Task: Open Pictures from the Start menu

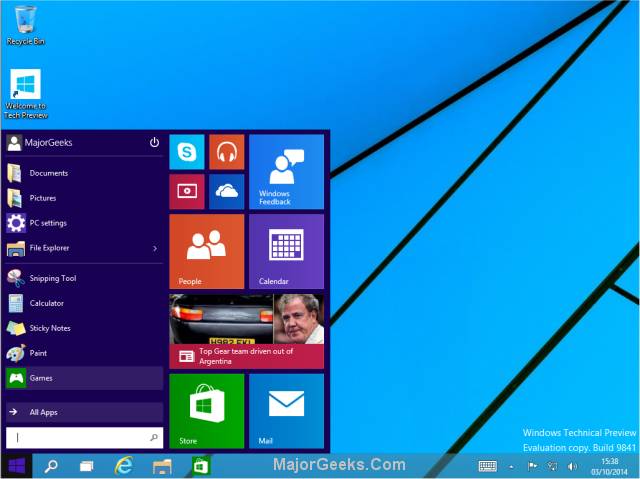Action: 84,198
